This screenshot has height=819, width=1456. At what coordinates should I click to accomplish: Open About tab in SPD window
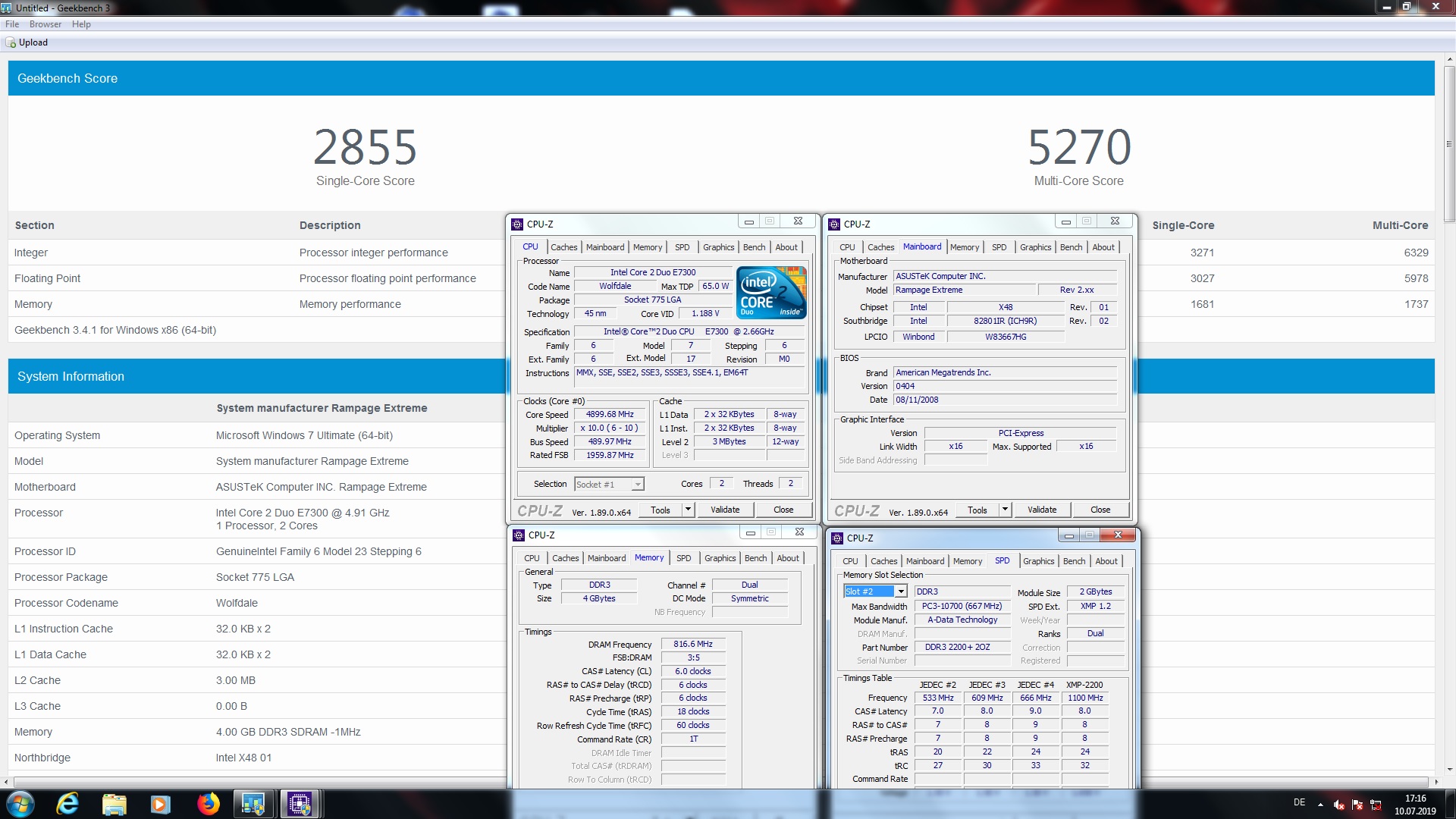pos(1106,561)
